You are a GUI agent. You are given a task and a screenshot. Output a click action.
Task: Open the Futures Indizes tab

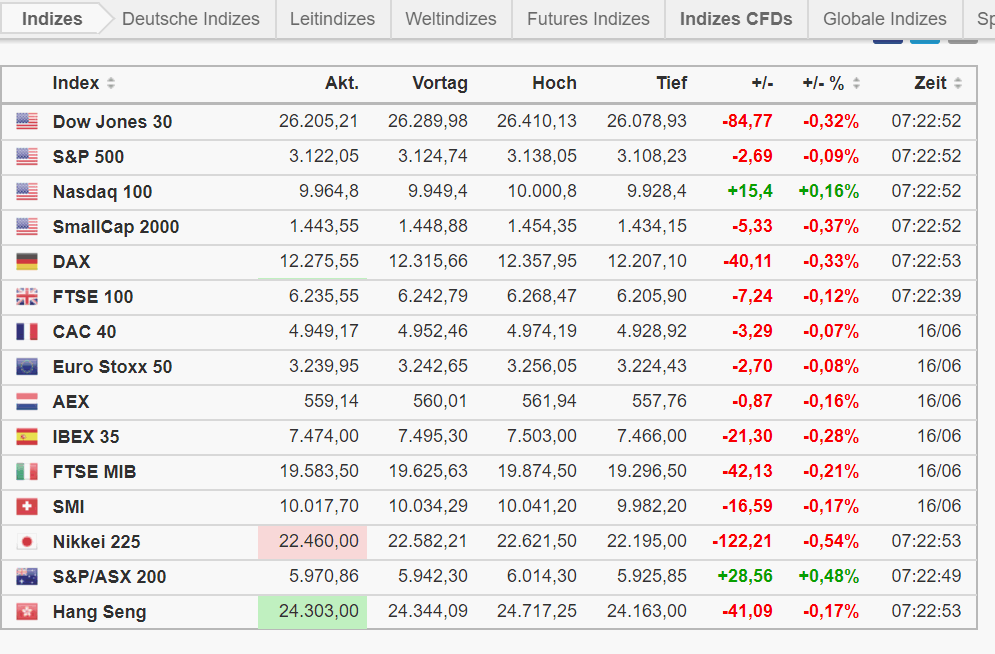click(x=588, y=19)
